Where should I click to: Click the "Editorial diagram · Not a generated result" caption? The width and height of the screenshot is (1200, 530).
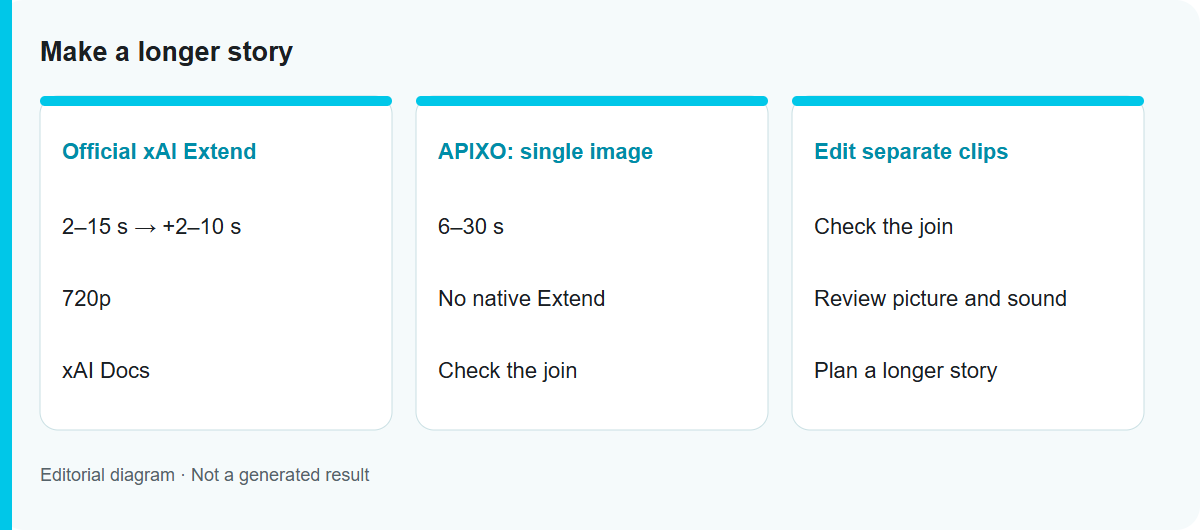point(205,475)
